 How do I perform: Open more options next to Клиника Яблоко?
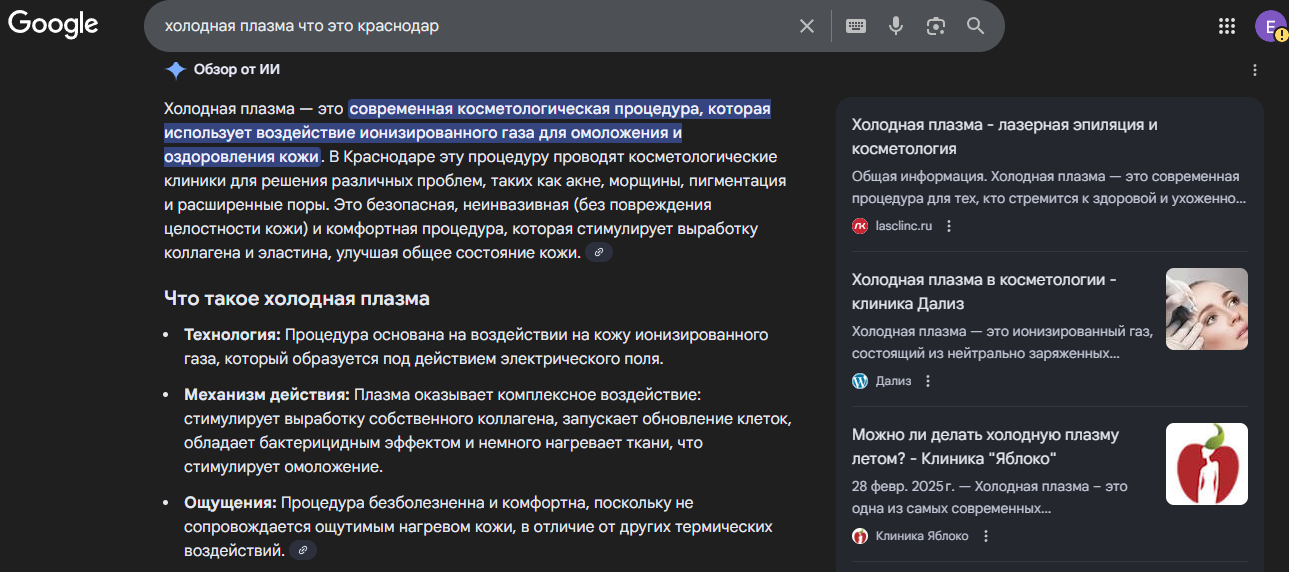click(x=985, y=536)
